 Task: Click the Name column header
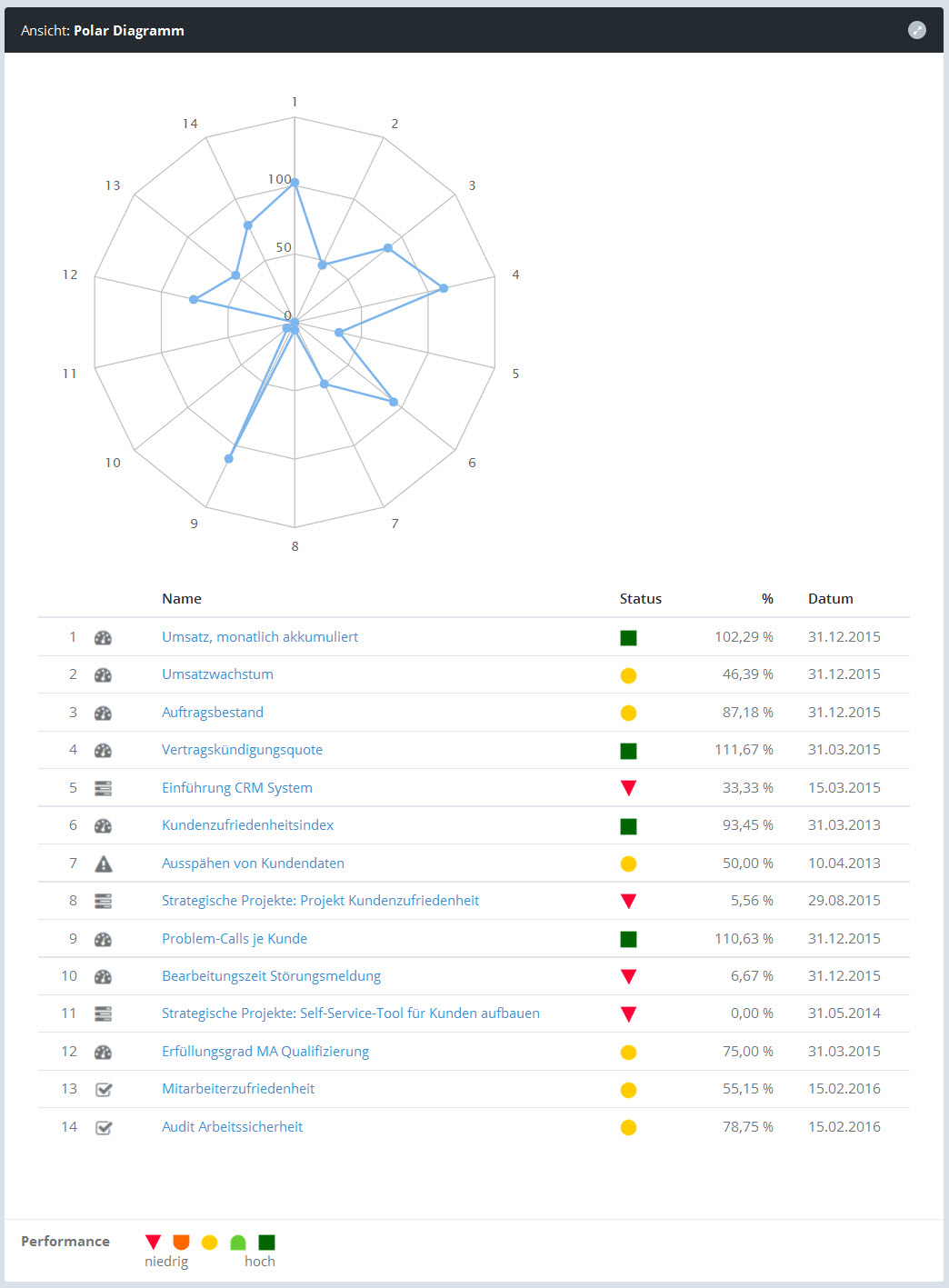point(182,599)
